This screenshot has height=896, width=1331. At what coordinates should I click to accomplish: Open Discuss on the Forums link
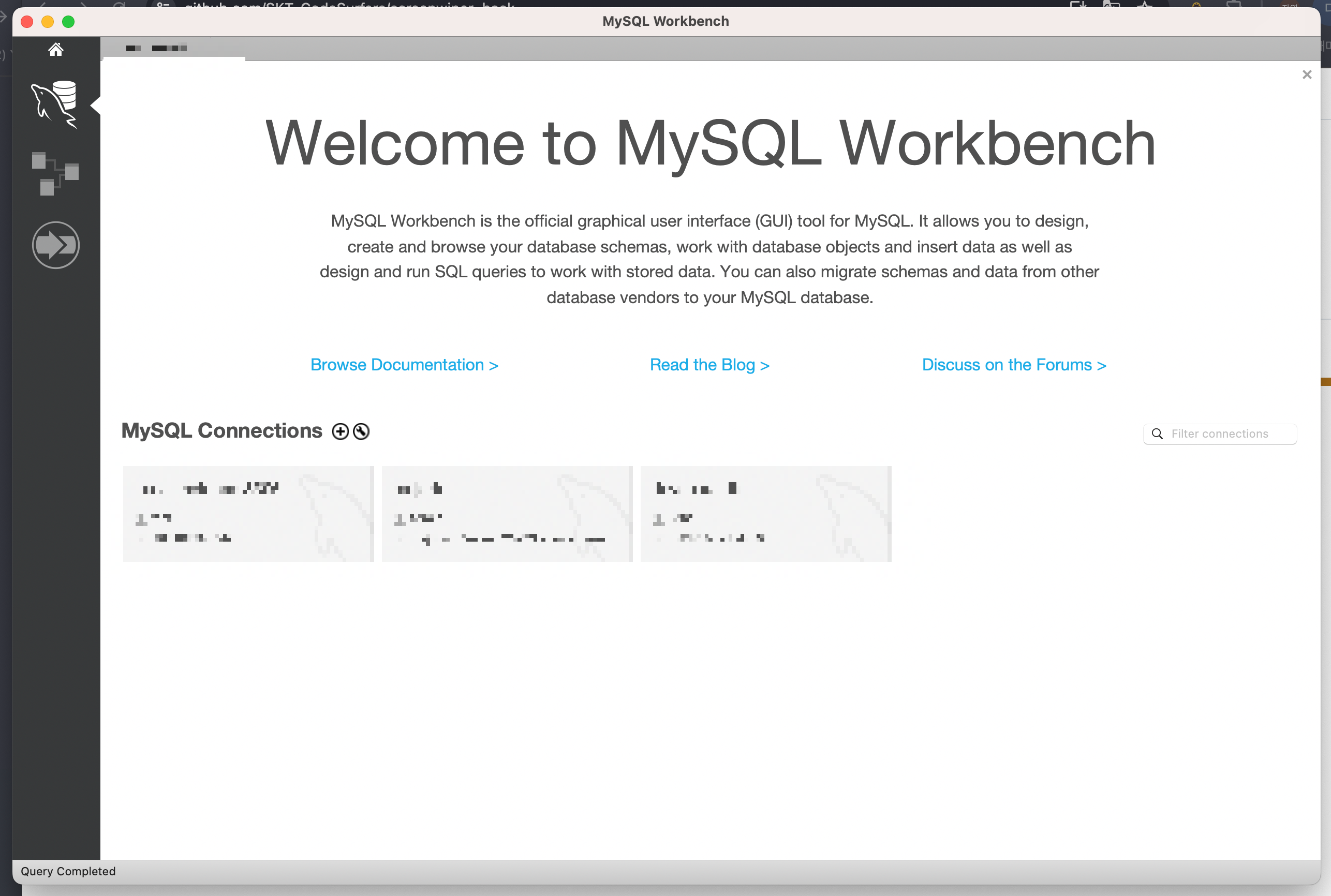point(1014,365)
